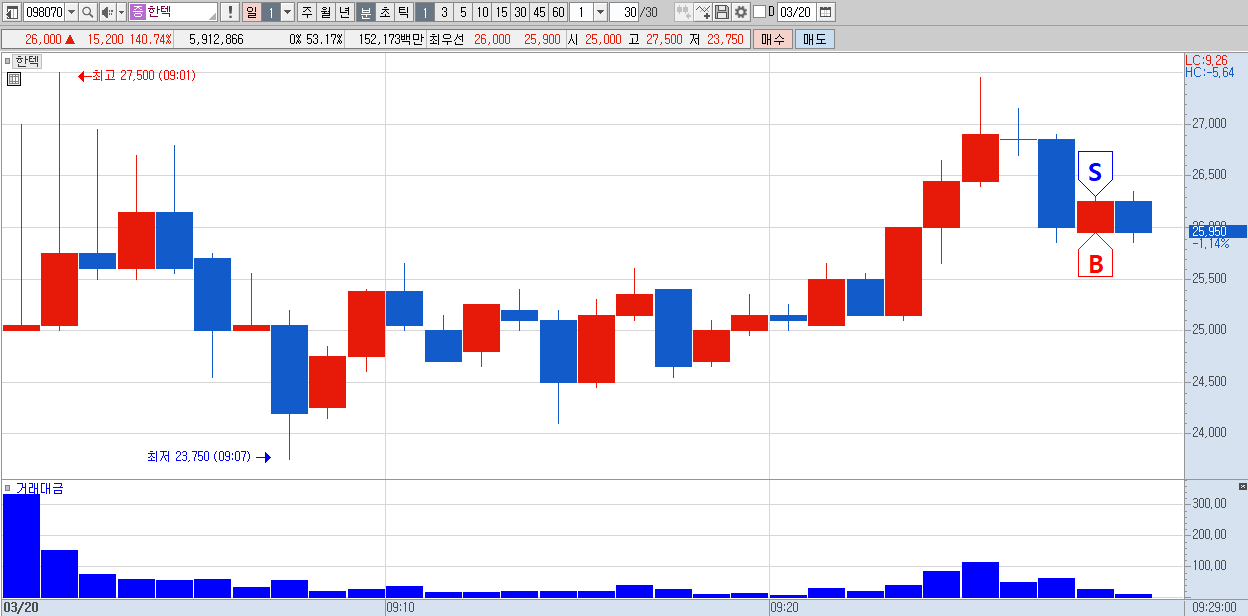Select 주 weekly chart tab
This screenshot has width=1248, height=616.
(307, 12)
